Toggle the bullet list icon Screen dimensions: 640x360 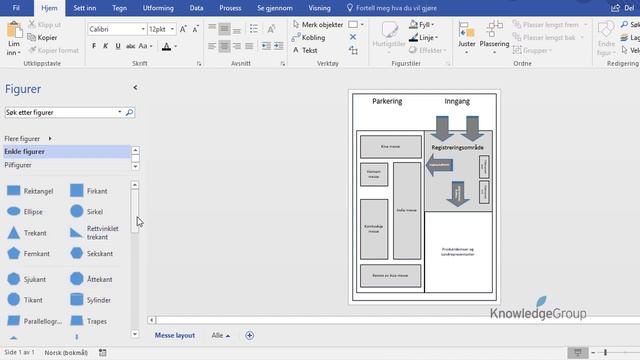(x=254, y=29)
